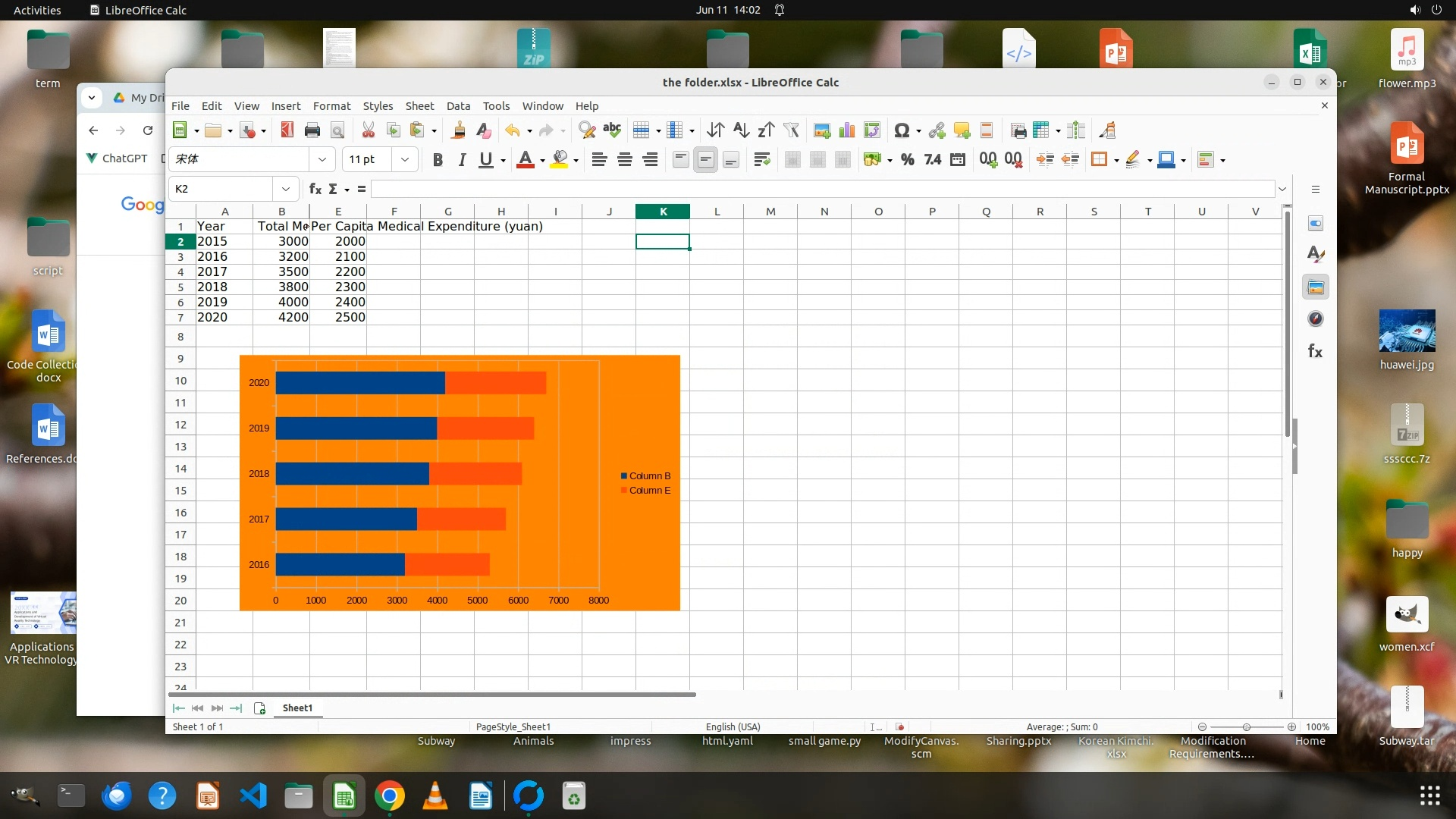Screen dimensions: 1456x819
Task: Click the AutoFilter funnel icon
Action: (791, 130)
